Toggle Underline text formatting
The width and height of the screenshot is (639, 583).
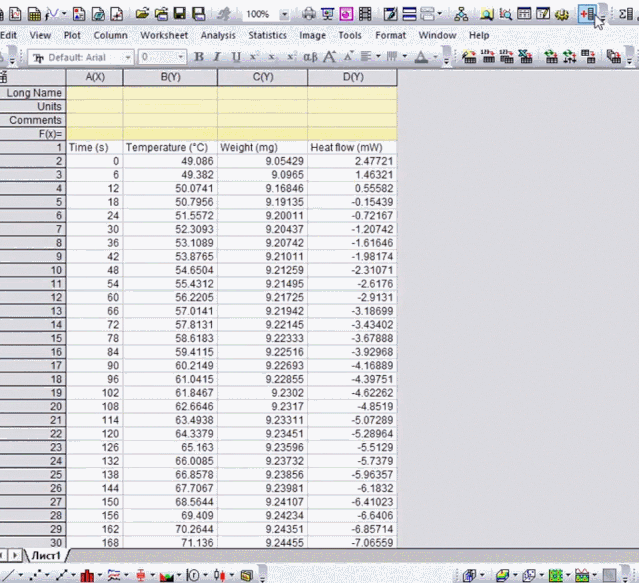(x=231, y=57)
